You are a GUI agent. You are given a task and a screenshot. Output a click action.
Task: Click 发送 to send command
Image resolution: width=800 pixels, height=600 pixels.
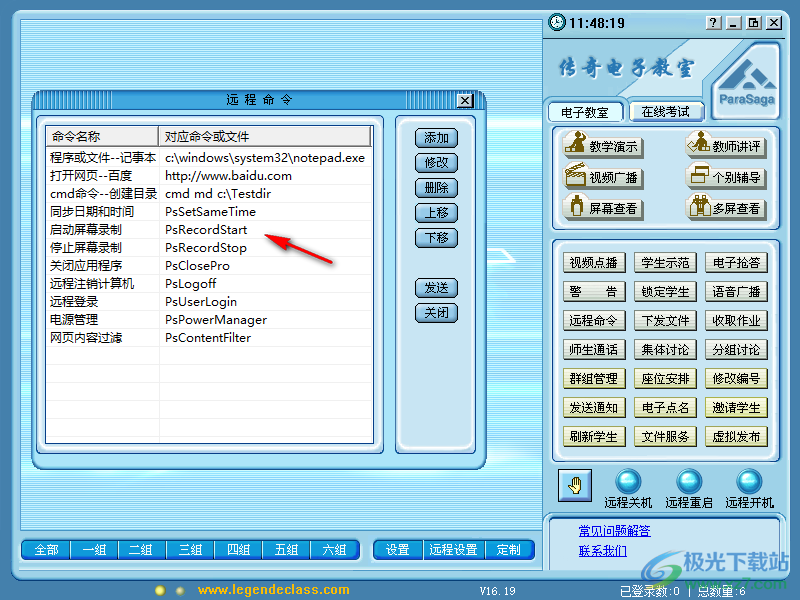click(436, 288)
